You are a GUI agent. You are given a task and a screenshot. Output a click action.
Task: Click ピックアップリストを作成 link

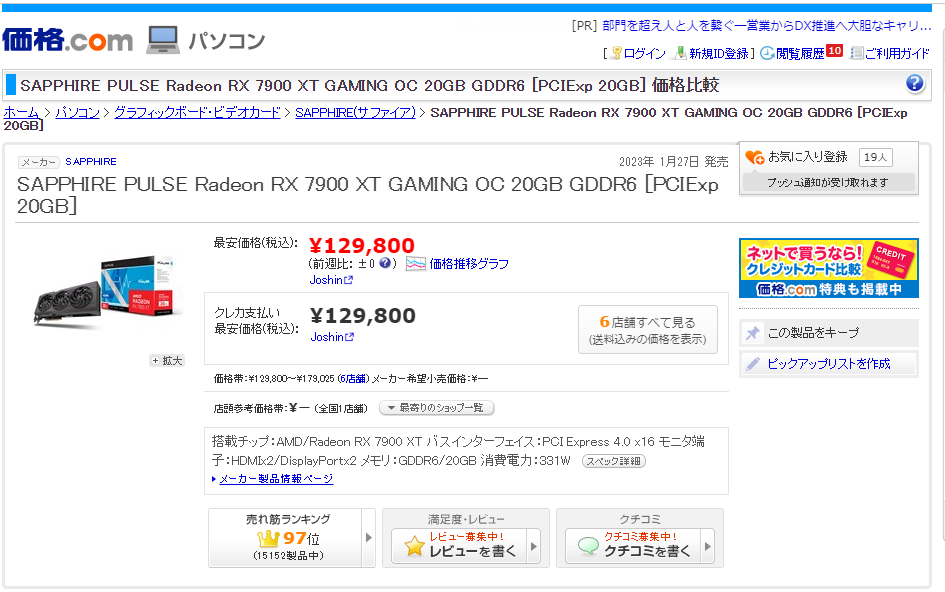coord(829,364)
